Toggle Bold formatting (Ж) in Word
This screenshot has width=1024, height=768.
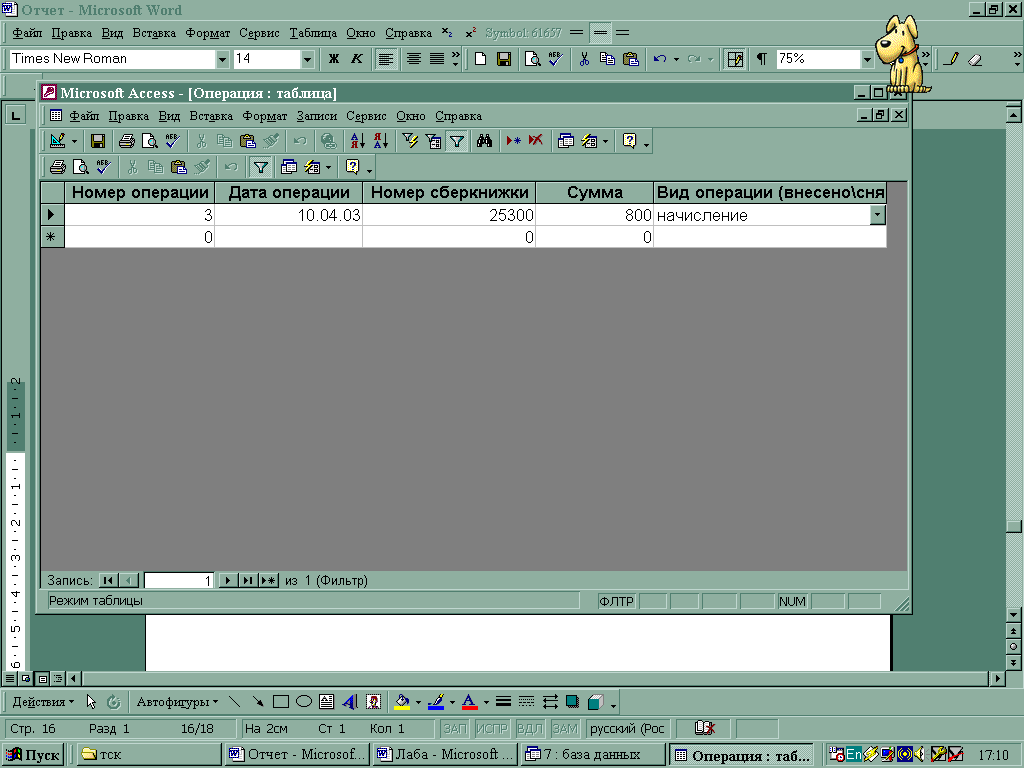(334, 59)
